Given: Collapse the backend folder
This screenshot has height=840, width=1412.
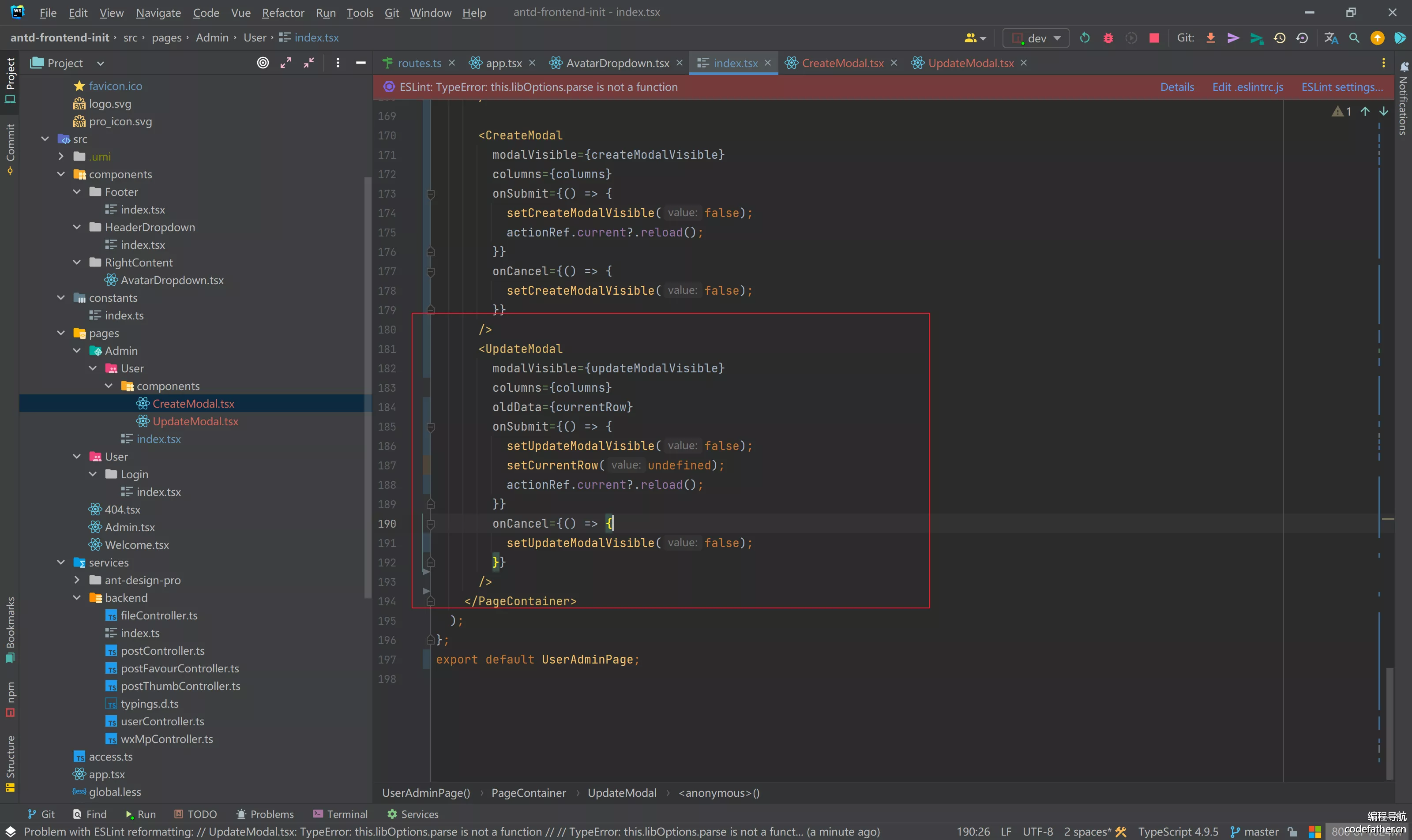Looking at the screenshot, I should pyautogui.click(x=77, y=598).
